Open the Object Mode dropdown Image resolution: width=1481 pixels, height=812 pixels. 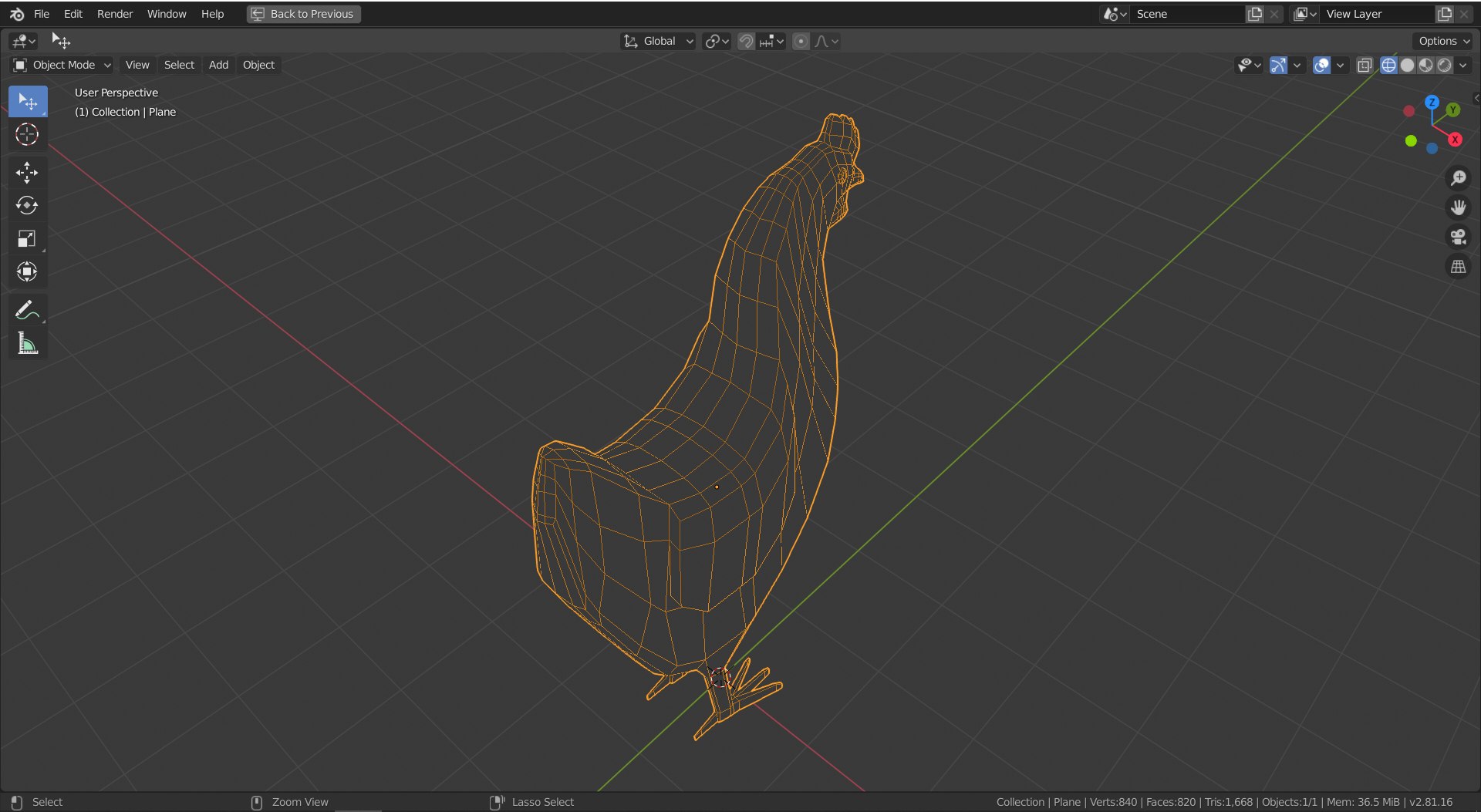click(x=62, y=66)
